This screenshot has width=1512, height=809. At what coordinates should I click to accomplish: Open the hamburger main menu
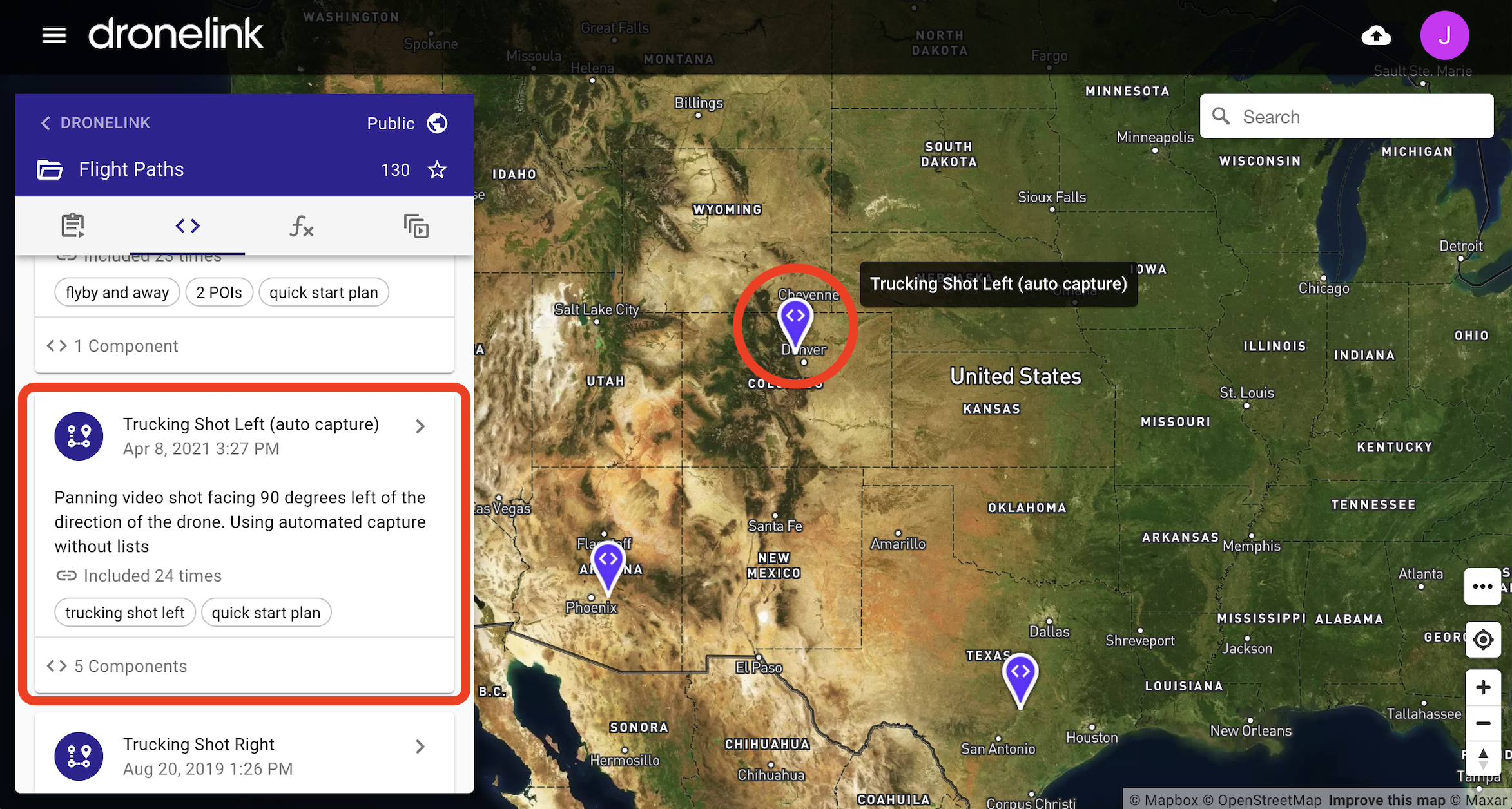pos(54,35)
